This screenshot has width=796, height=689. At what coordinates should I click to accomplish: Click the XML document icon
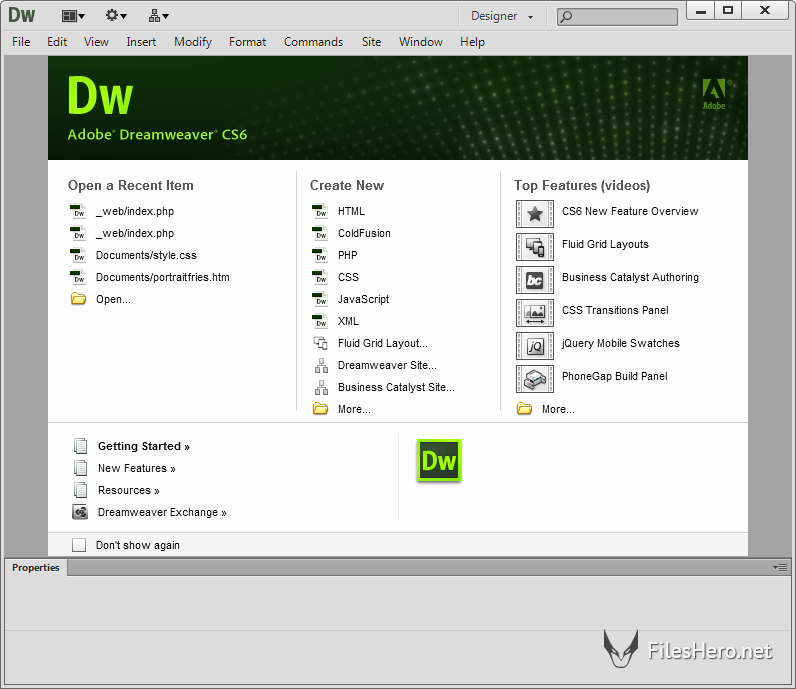(x=320, y=321)
